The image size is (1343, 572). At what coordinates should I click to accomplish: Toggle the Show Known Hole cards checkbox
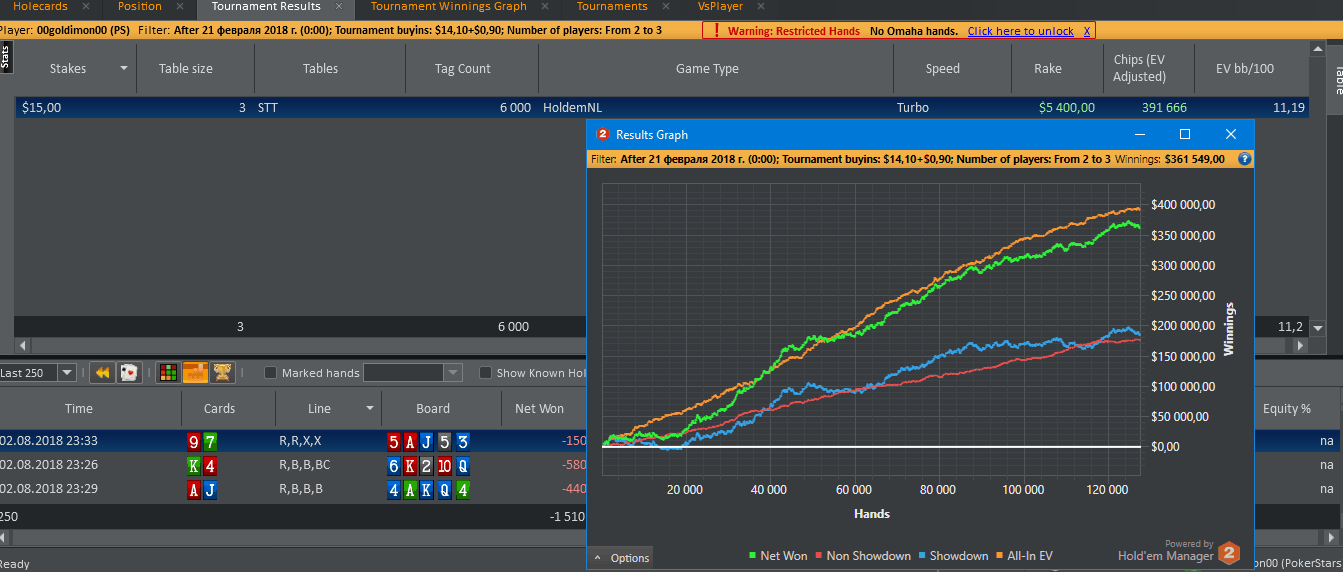click(x=485, y=373)
